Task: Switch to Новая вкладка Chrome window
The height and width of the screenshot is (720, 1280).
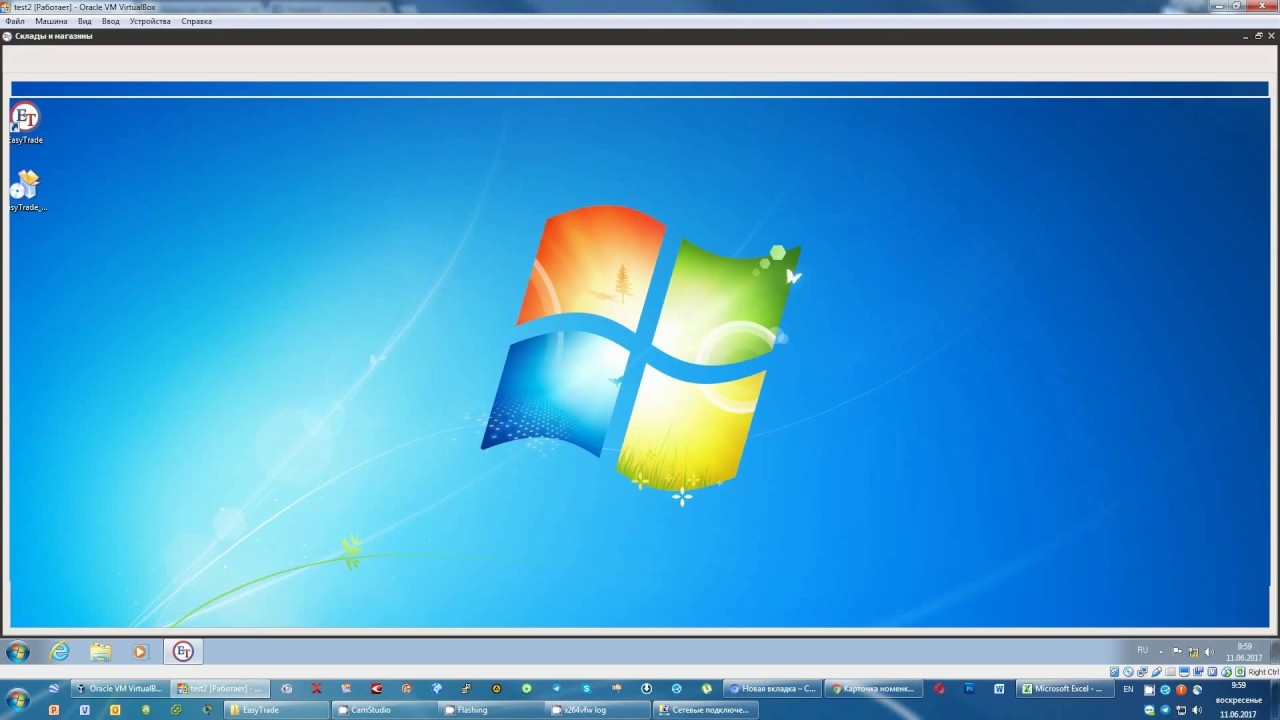Action: pos(773,689)
